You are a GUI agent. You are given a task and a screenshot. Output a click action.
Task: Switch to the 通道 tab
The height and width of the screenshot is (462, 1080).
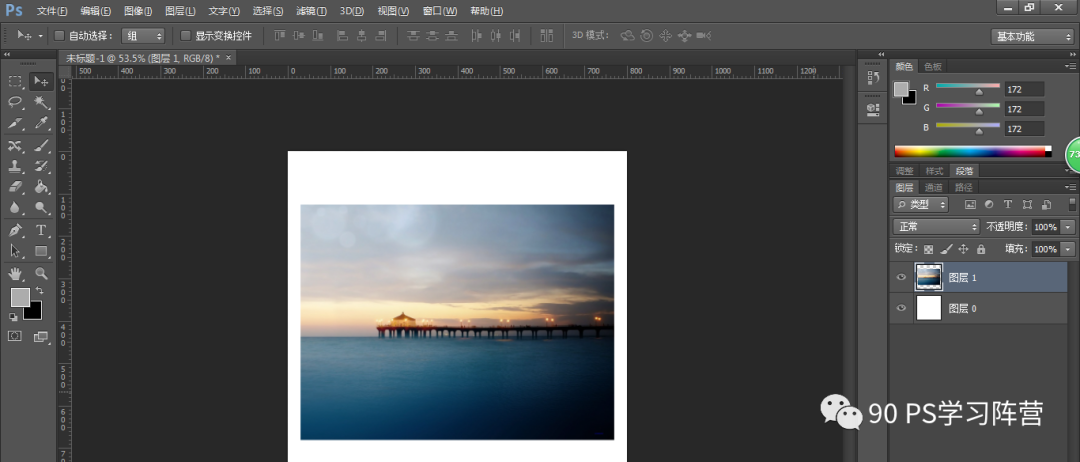(933, 187)
